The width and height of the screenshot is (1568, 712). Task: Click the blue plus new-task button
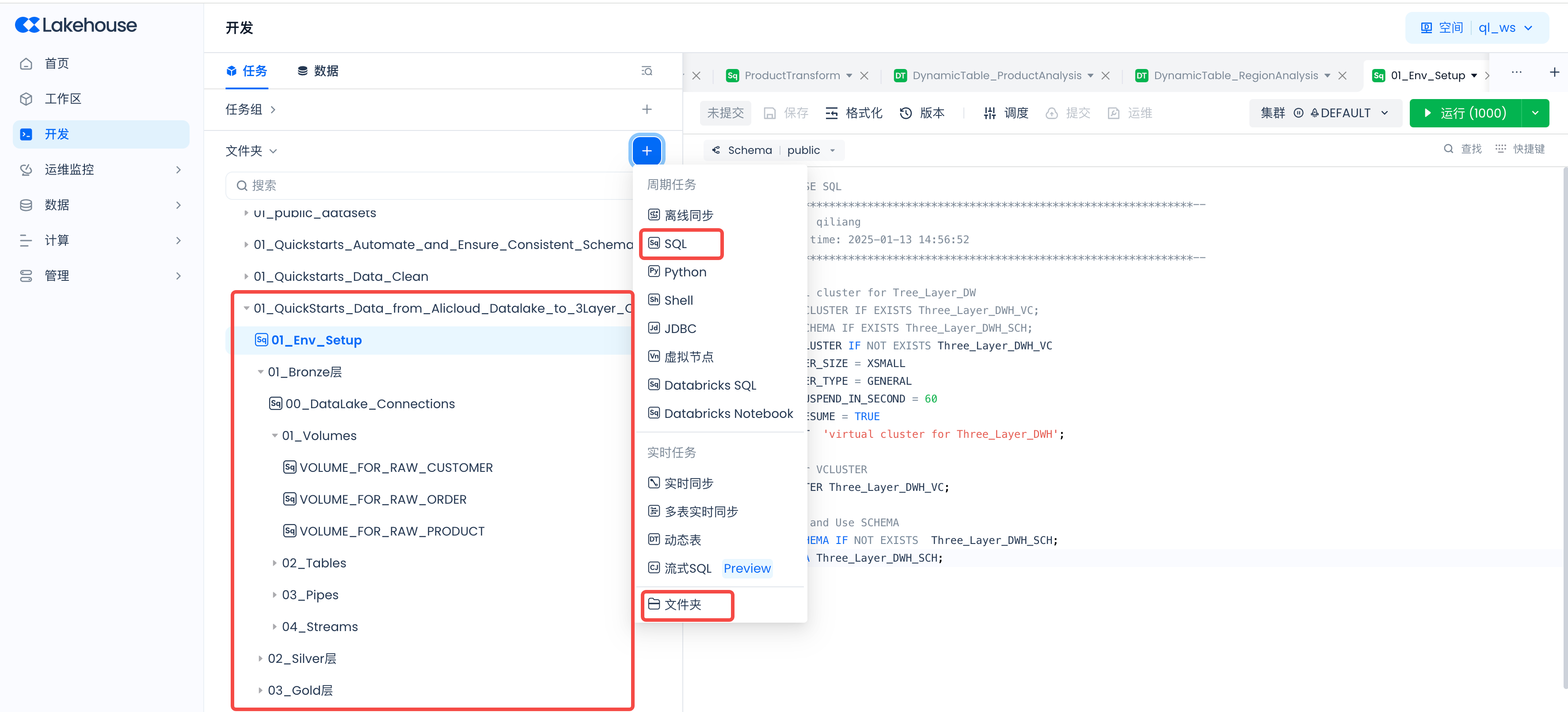[647, 150]
